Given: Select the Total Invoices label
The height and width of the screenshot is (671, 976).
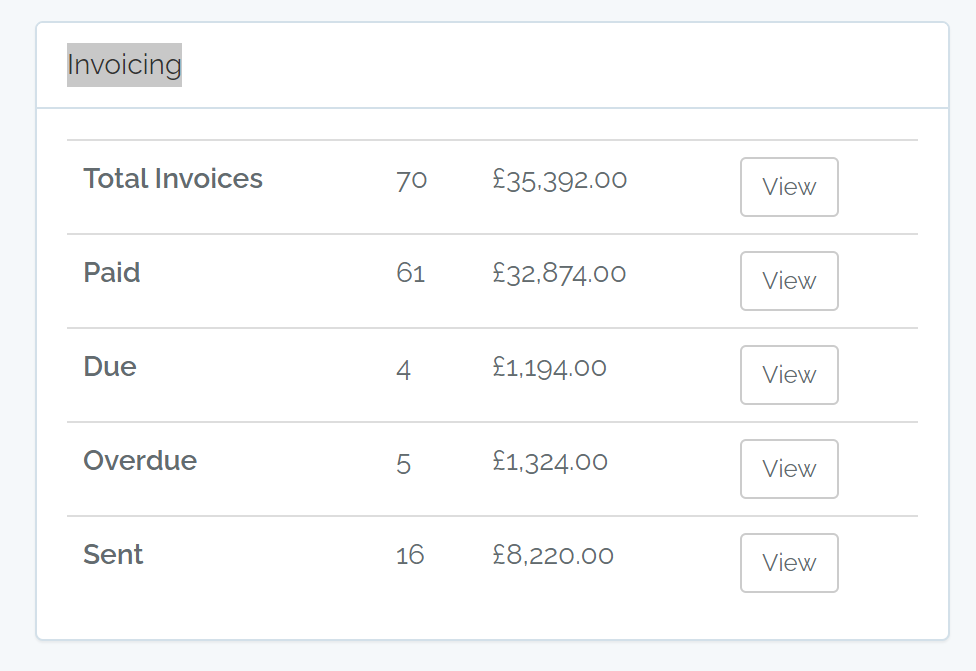Looking at the screenshot, I should [173, 179].
